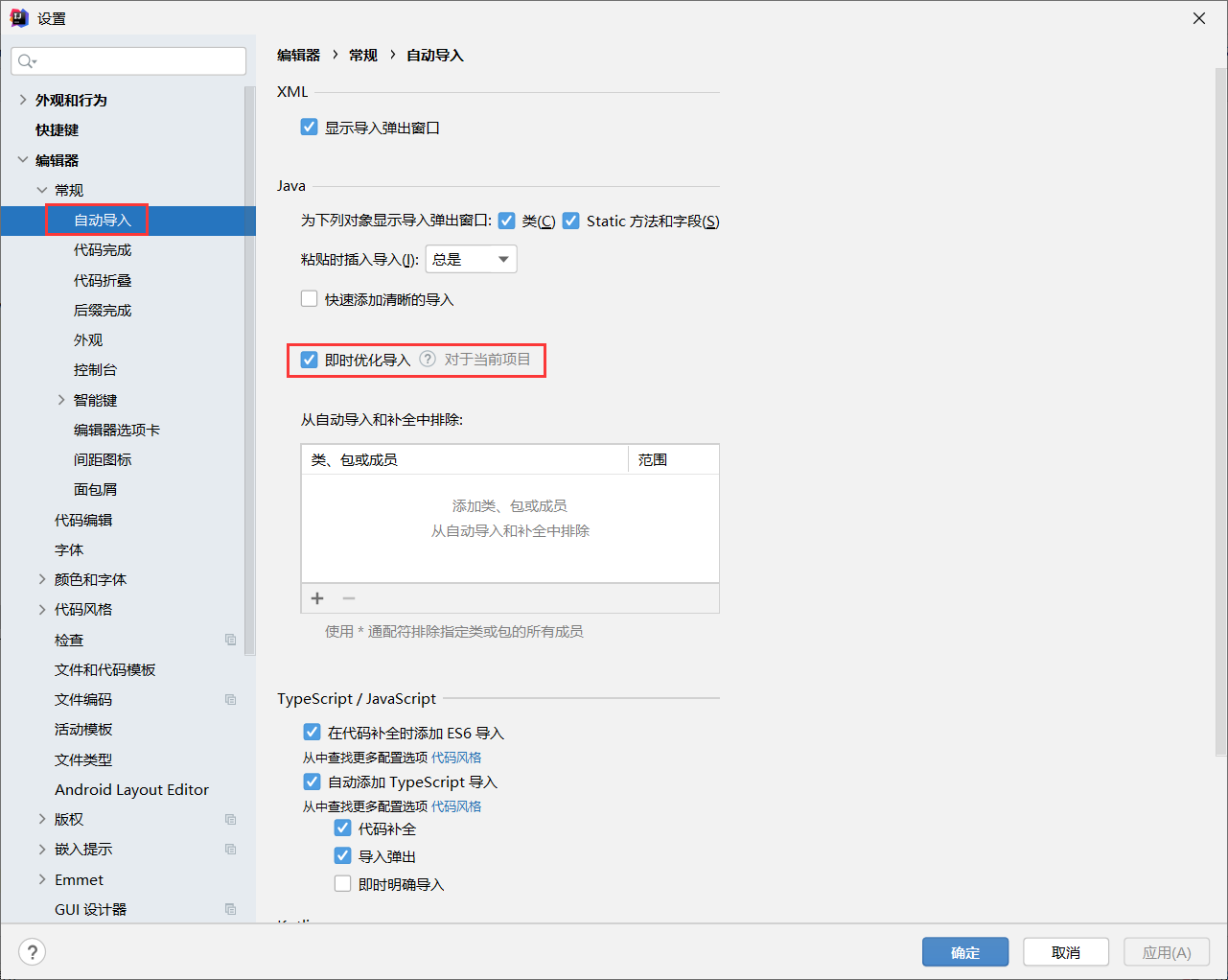Enable 即时明确导入 checkbox
1228x980 pixels.
tap(342, 883)
